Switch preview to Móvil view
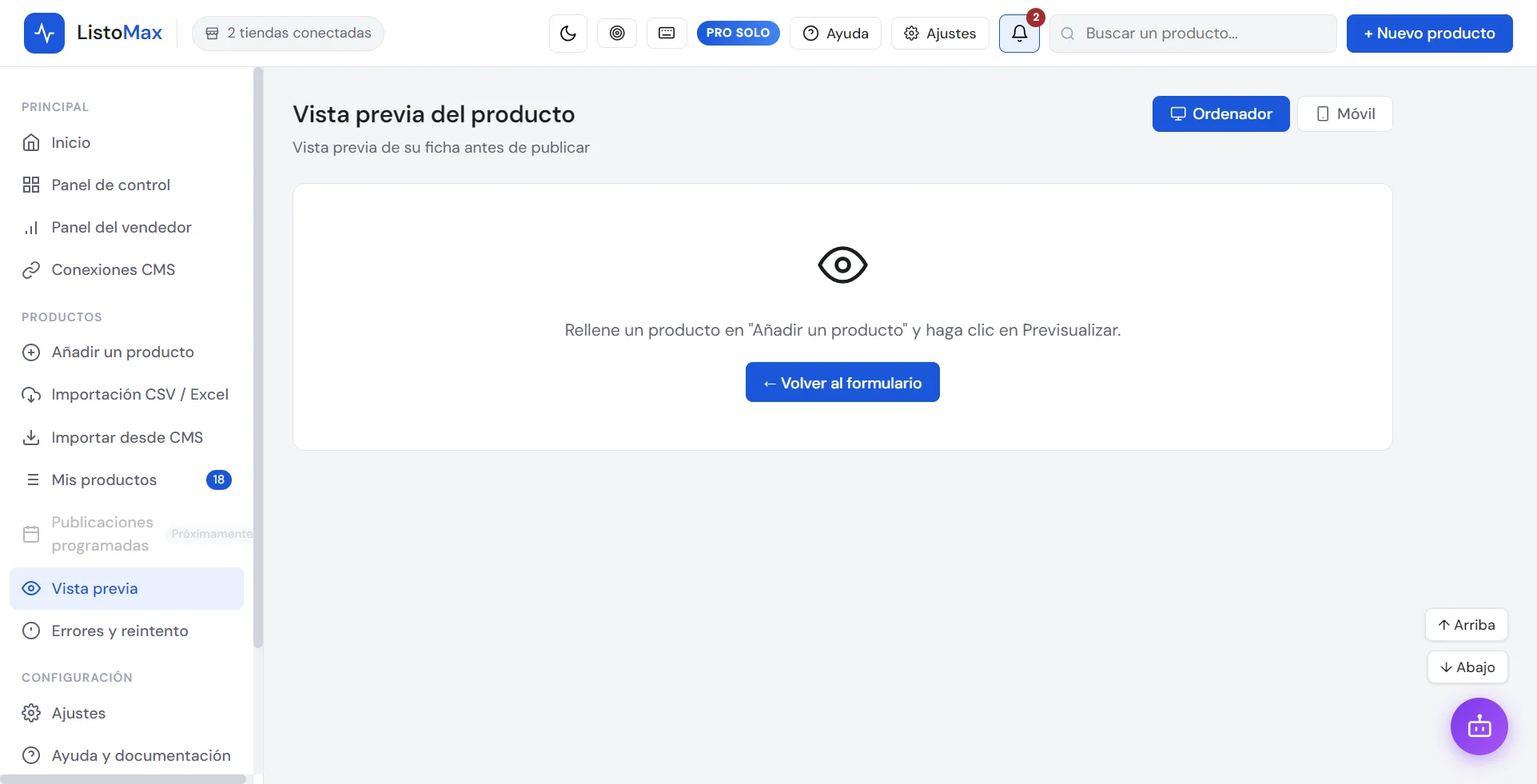1537x784 pixels. pos(1344,113)
